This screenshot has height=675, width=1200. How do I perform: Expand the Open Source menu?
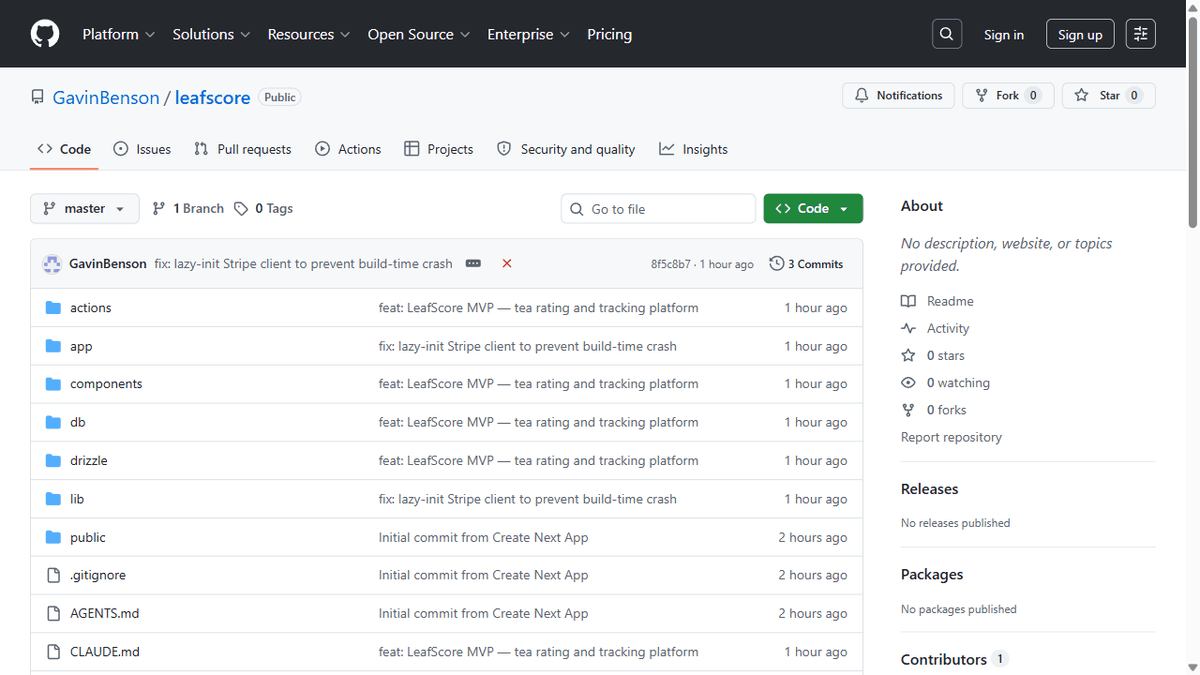pos(418,34)
